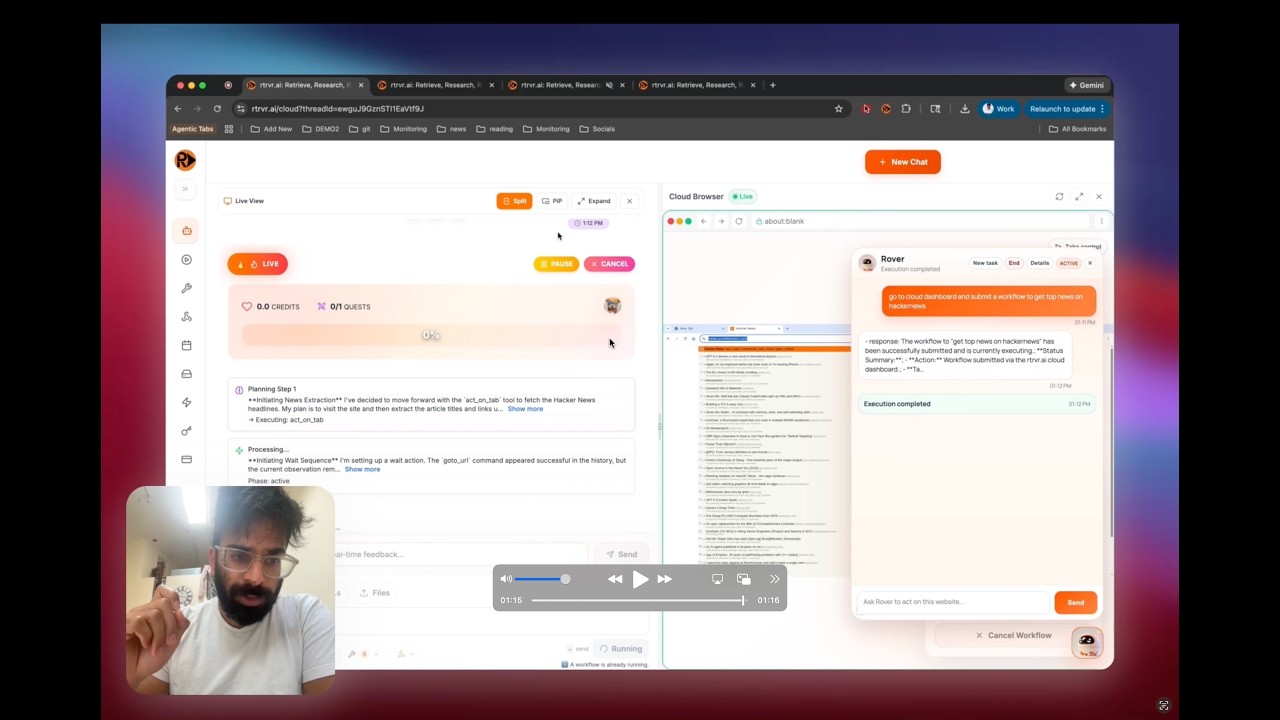Open the workflow nodes icon in sidebar
This screenshot has height=720, width=1280.
coord(186,317)
